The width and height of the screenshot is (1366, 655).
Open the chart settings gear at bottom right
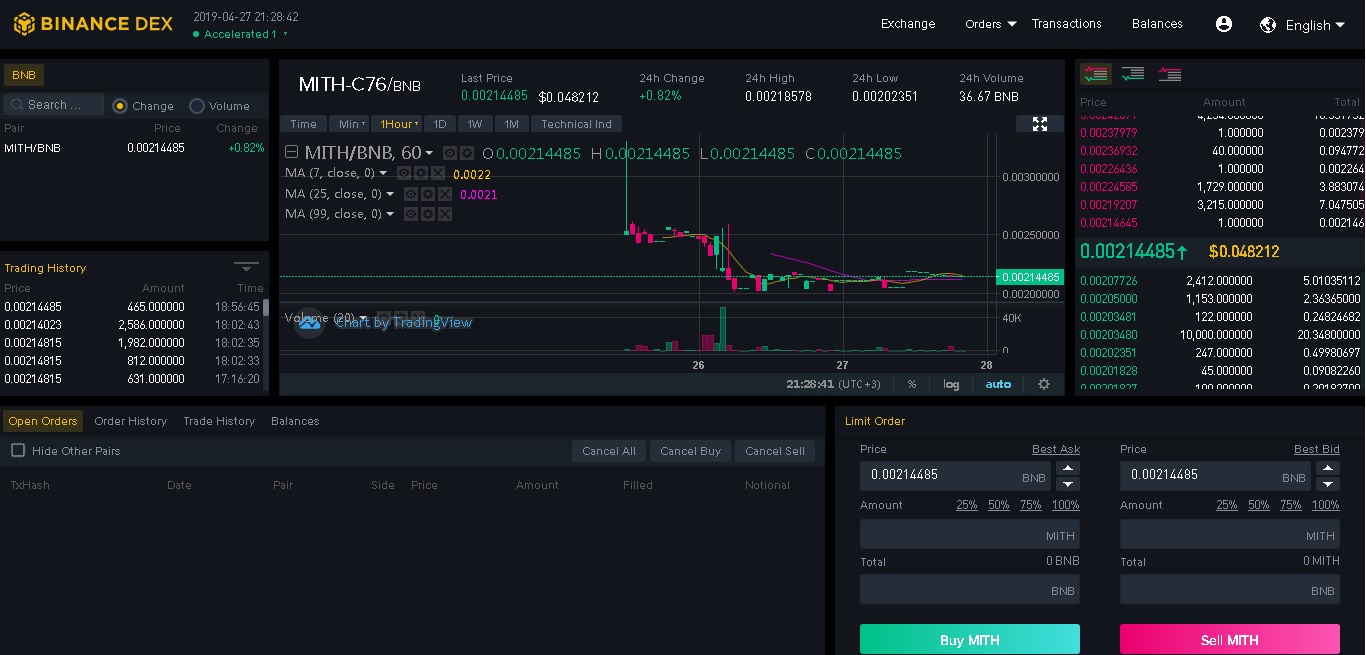pos(1043,383)
